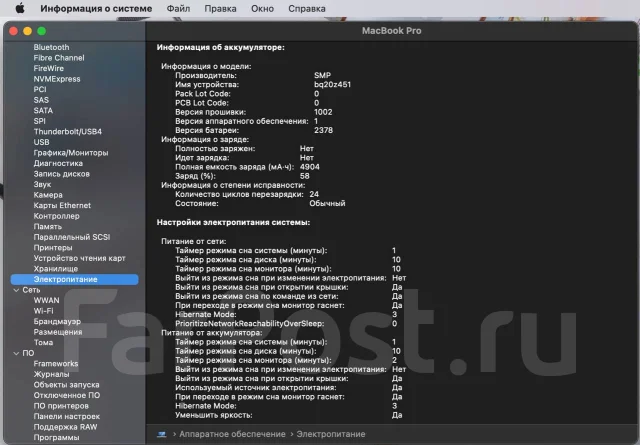Click the battery version value 2378
Viewport: 640px width, 445px height.
click(323, 131)
